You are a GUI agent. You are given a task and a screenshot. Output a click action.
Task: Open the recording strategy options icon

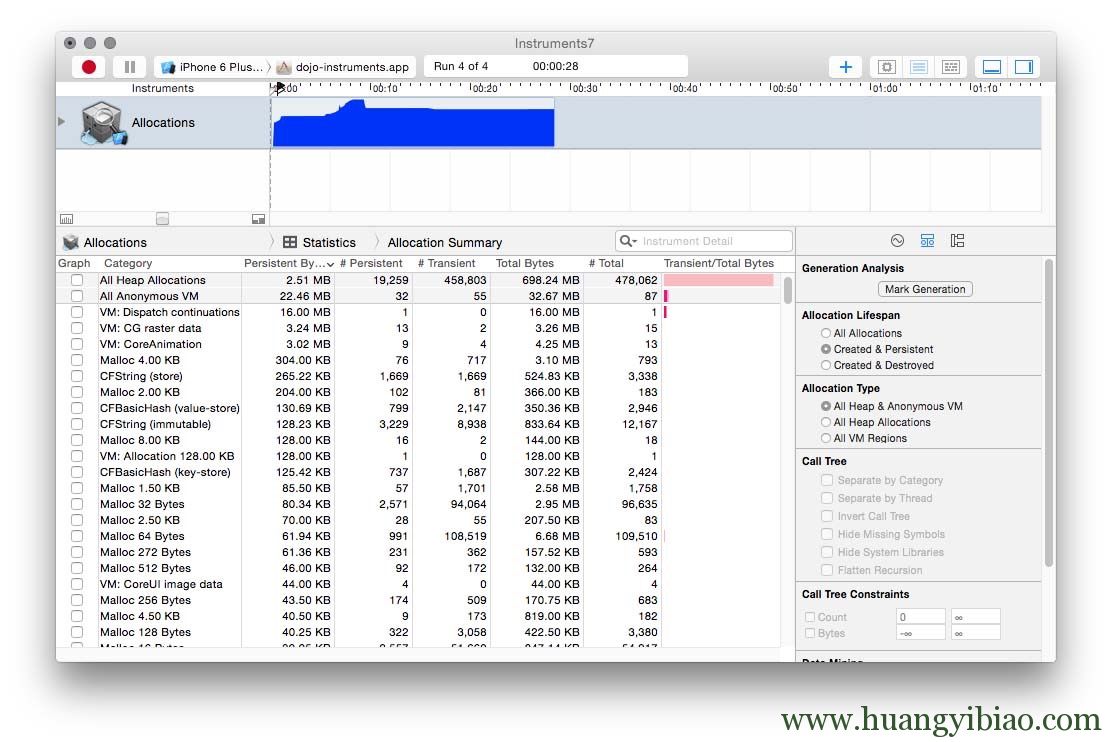(x=886, y=67)
